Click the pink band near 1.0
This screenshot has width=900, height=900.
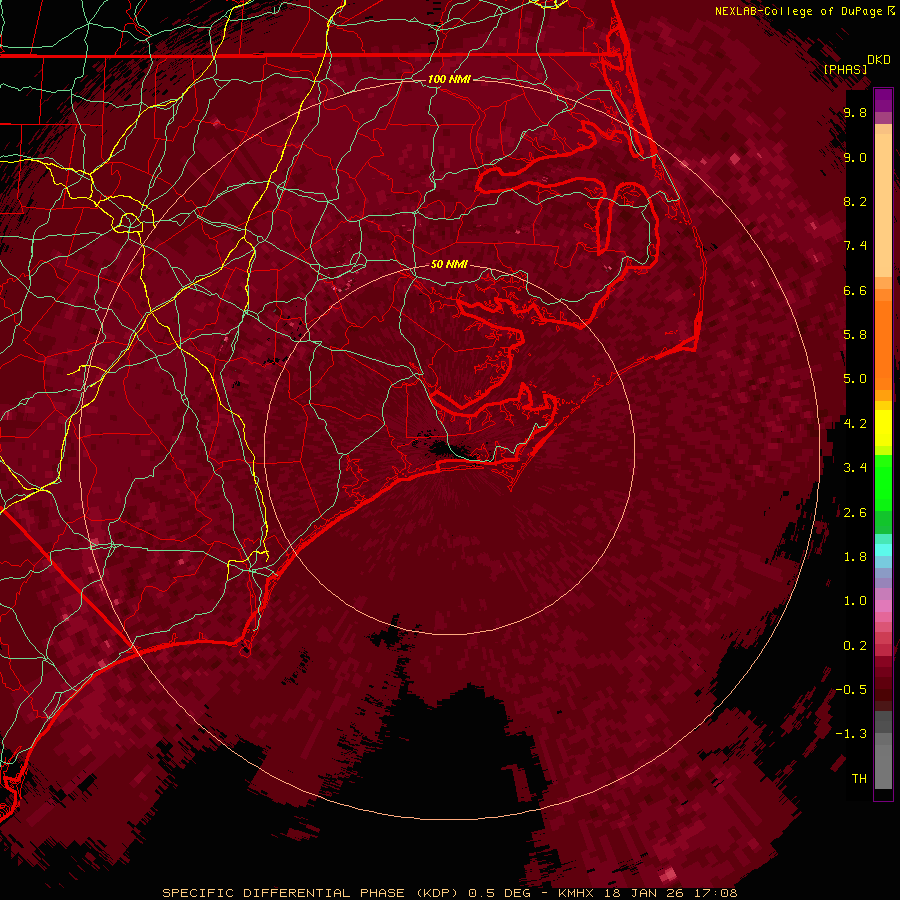tap(883, 606)
